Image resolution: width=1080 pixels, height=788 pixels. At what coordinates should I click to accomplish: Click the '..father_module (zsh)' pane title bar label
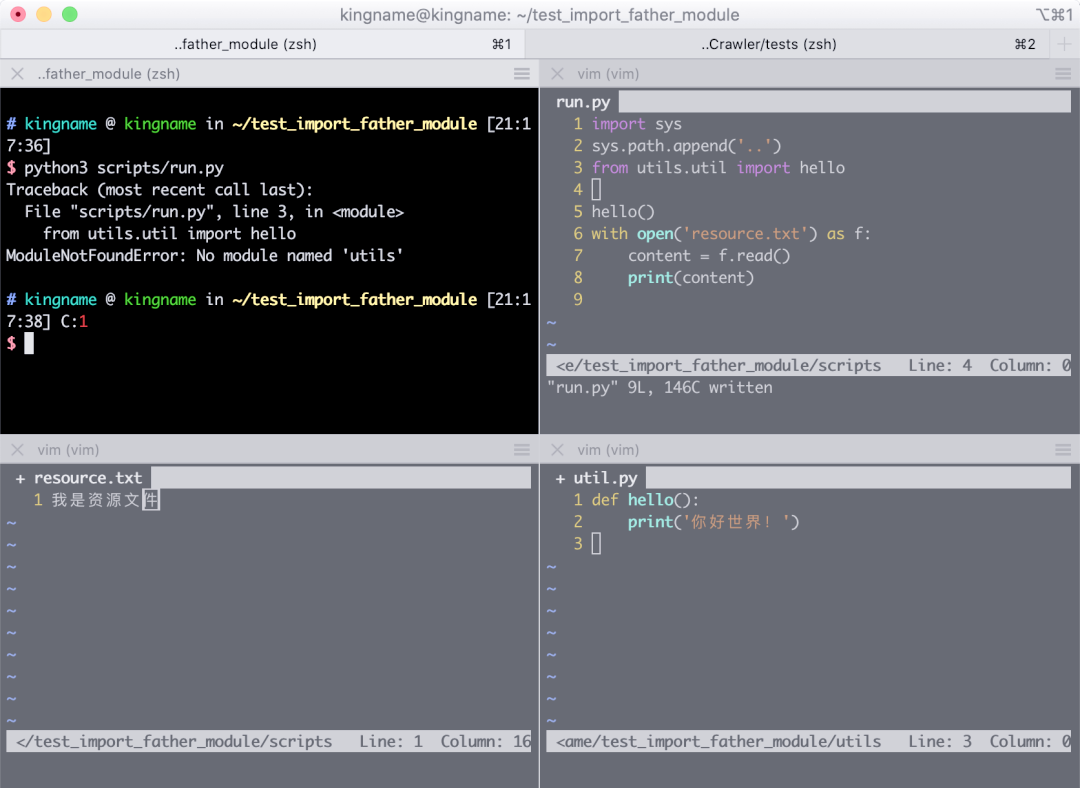[109, 74]
